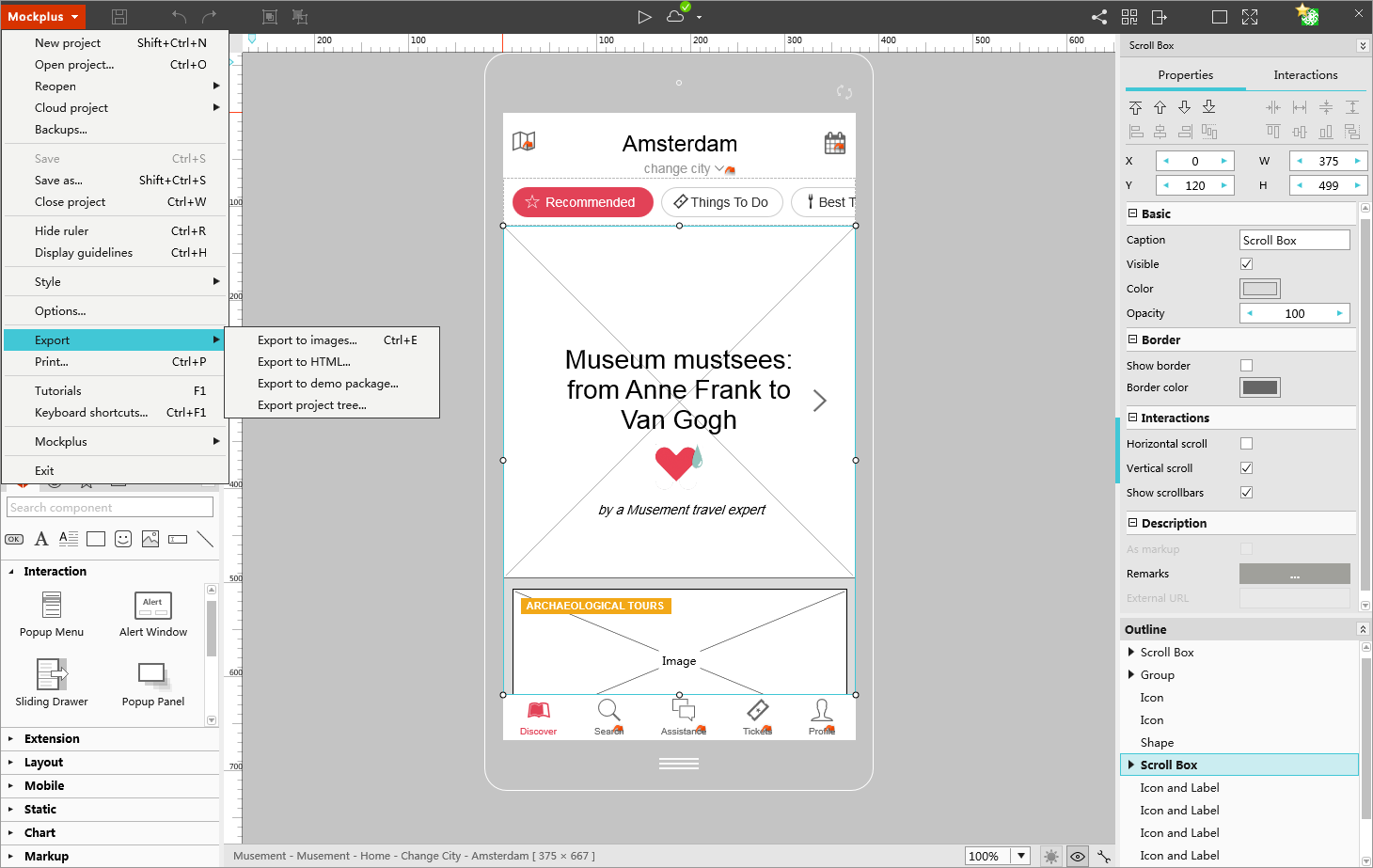Open the Mockplus main menu button
The height and width of the screenshot is (868, 1373).
[43, 17]
